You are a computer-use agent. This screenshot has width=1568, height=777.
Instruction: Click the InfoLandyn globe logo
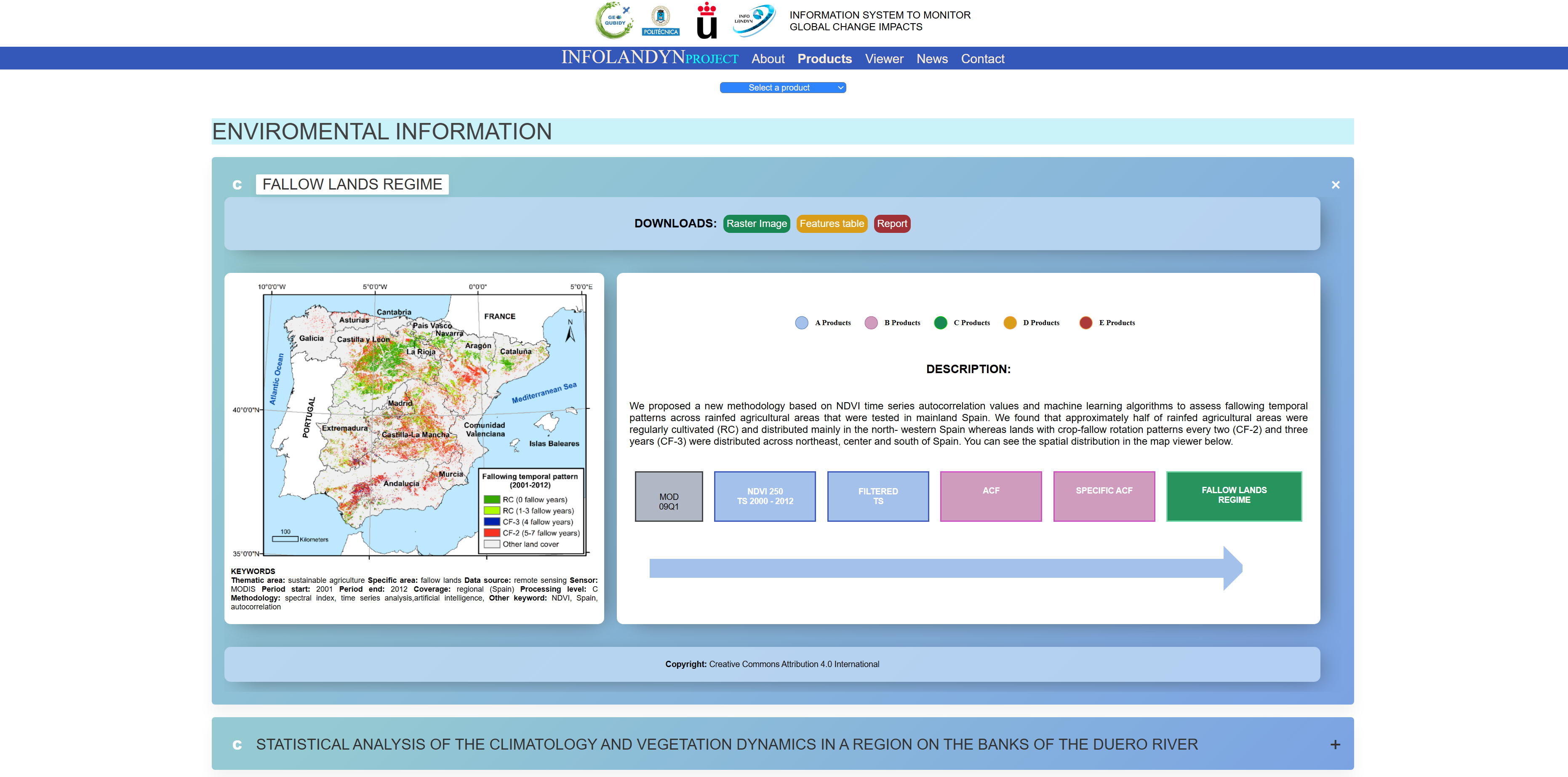click(x=754, y=19)
